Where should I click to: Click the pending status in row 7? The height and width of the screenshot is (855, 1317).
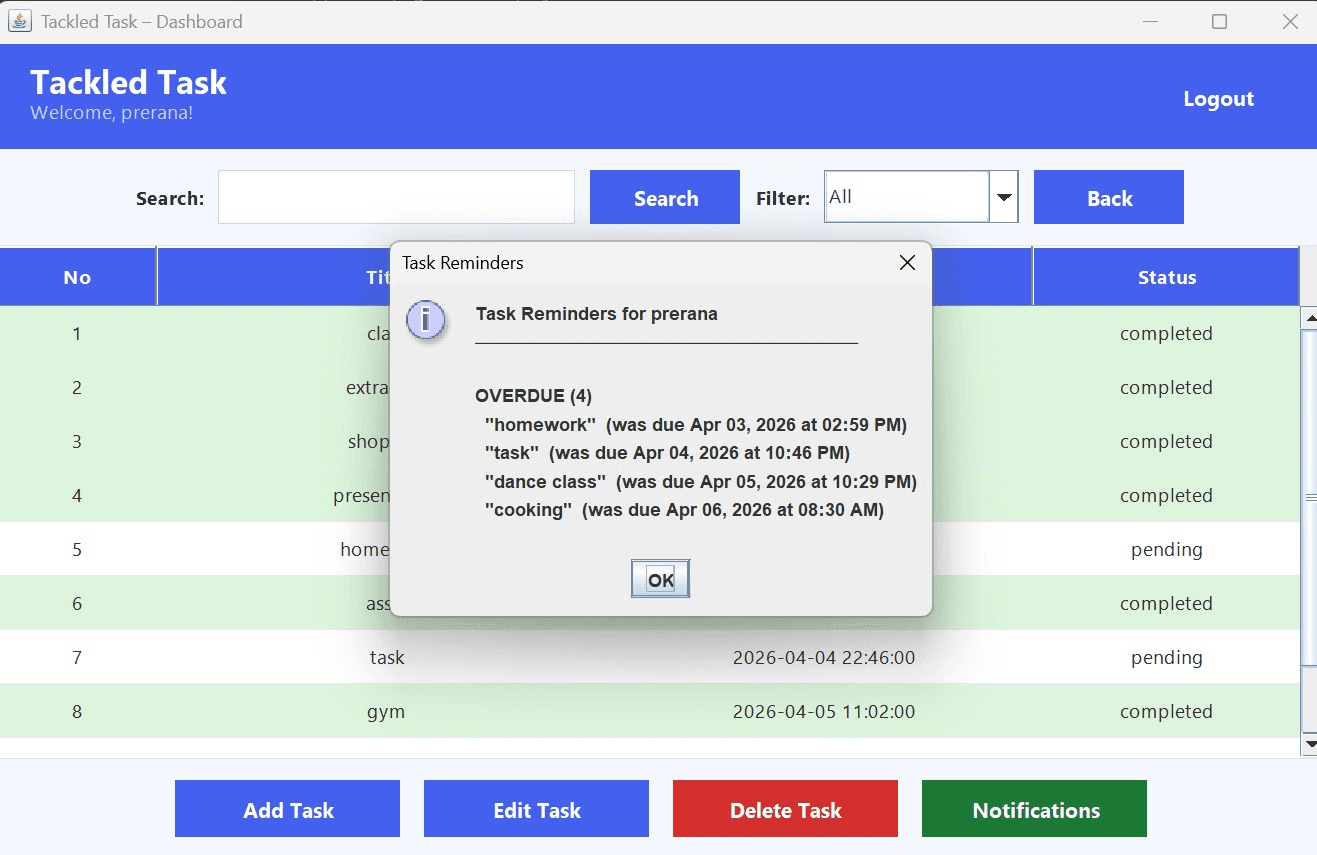tap(1166, 657)
